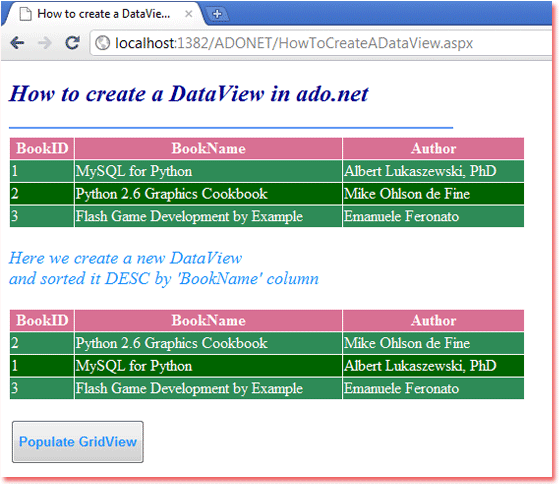Click 'Flash Game Development by Example' in sorted table
This screenshot has width=560, height=484.
coord(189,389)
